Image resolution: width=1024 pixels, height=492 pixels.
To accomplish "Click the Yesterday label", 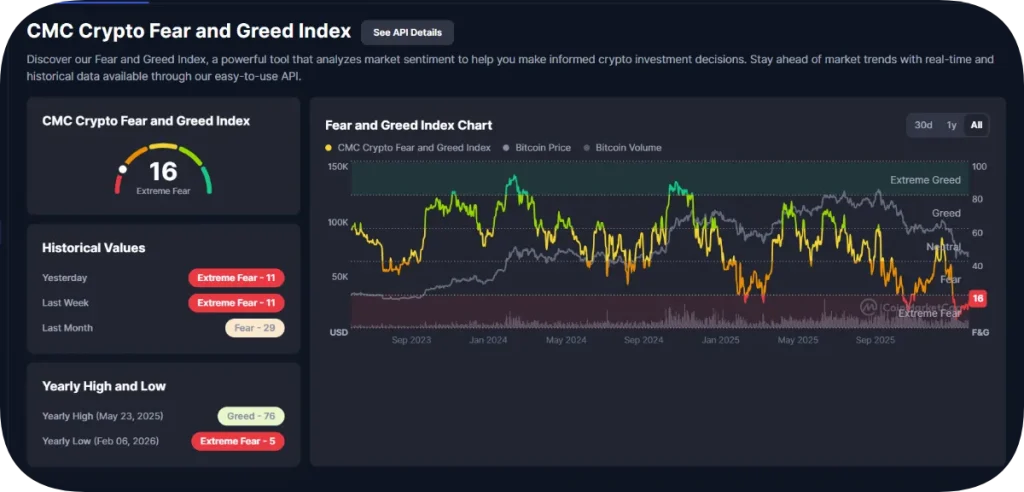I will pyautogui.click(x=65, y=278).
